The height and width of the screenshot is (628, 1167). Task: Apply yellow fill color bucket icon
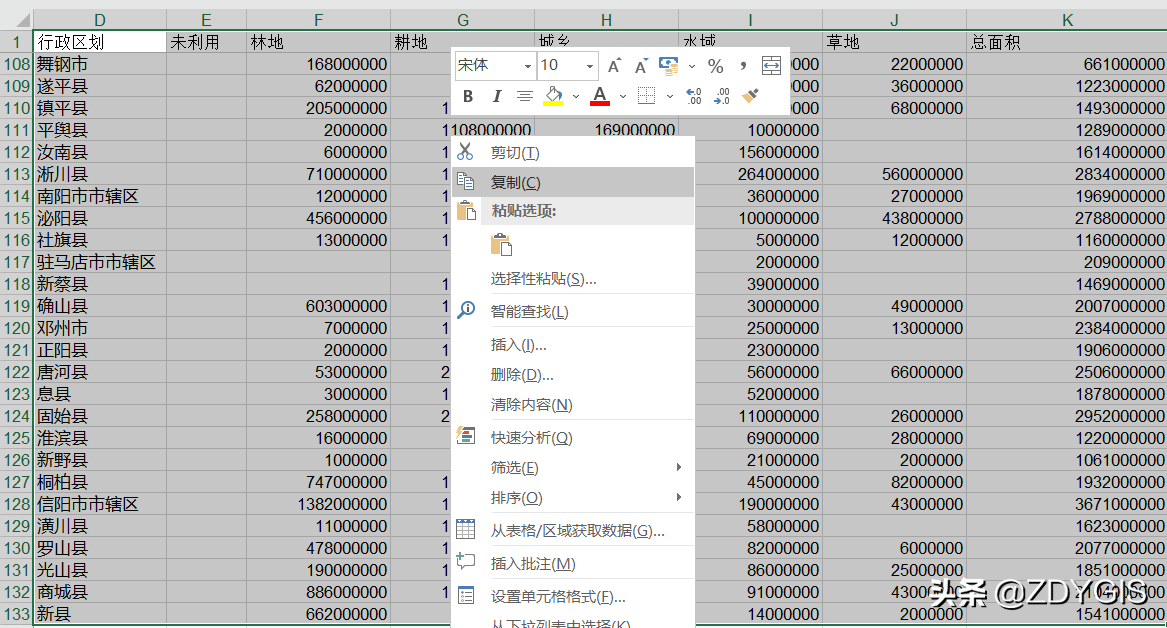coord(553,96)
